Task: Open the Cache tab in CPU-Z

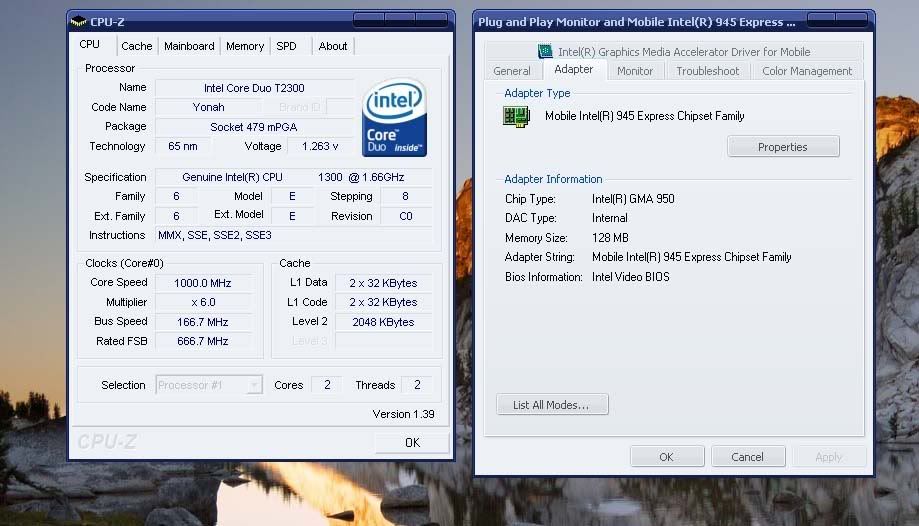Action: (x=137, y=46)
